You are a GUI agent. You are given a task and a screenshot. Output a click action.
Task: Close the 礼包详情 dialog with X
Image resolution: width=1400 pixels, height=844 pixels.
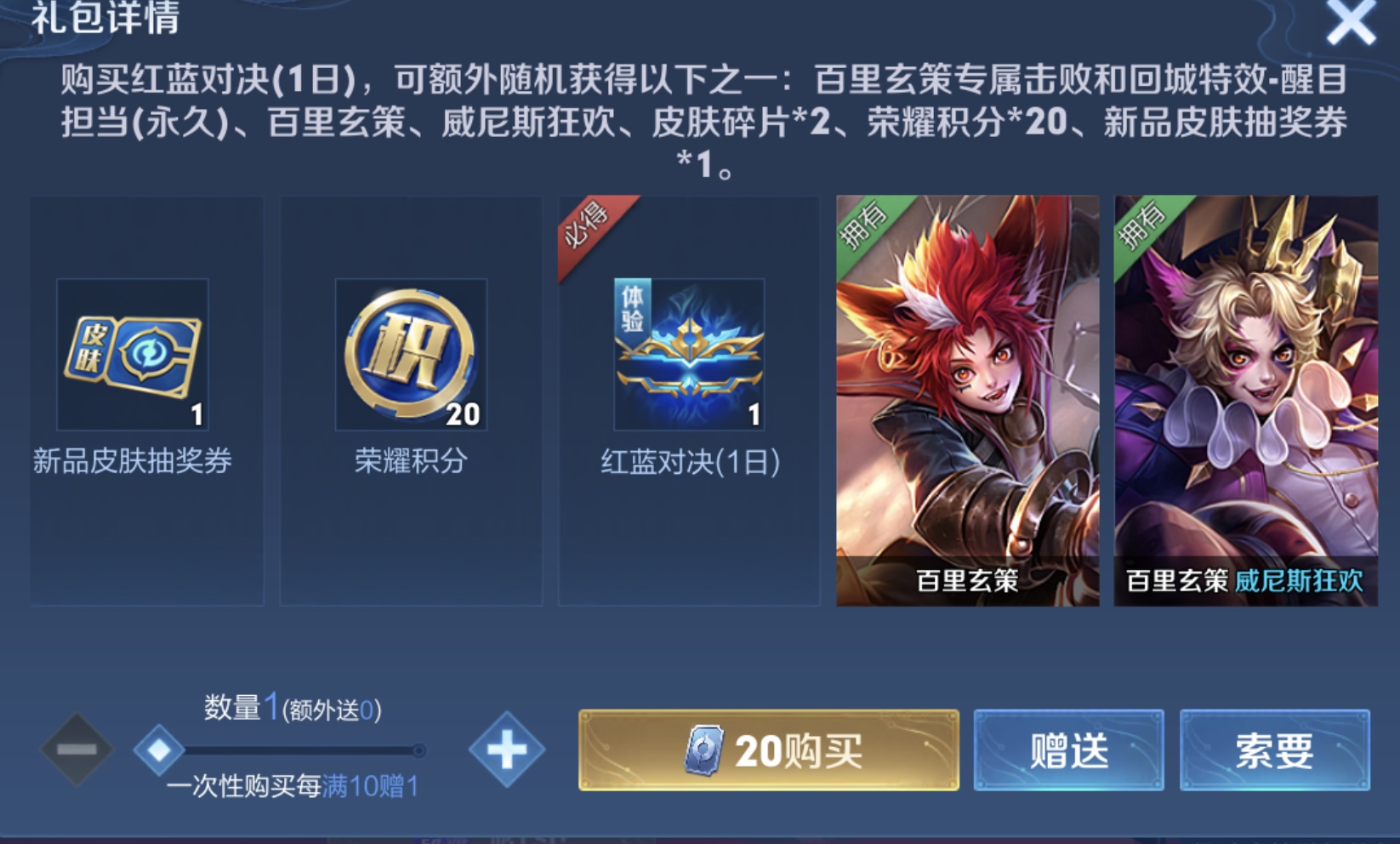click(x=1351, y=21)
